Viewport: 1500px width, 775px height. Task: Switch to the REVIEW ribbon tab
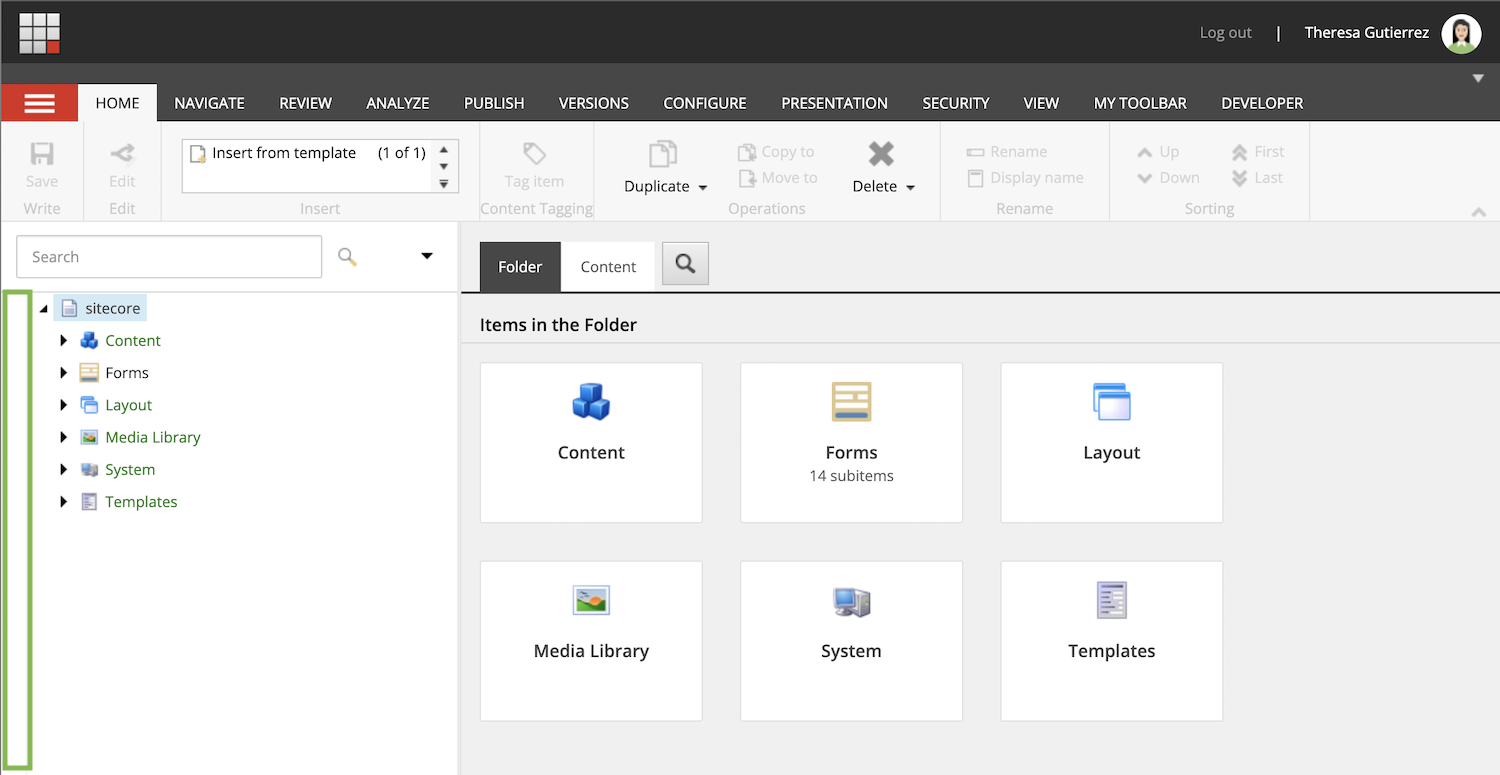coord(305,103)
